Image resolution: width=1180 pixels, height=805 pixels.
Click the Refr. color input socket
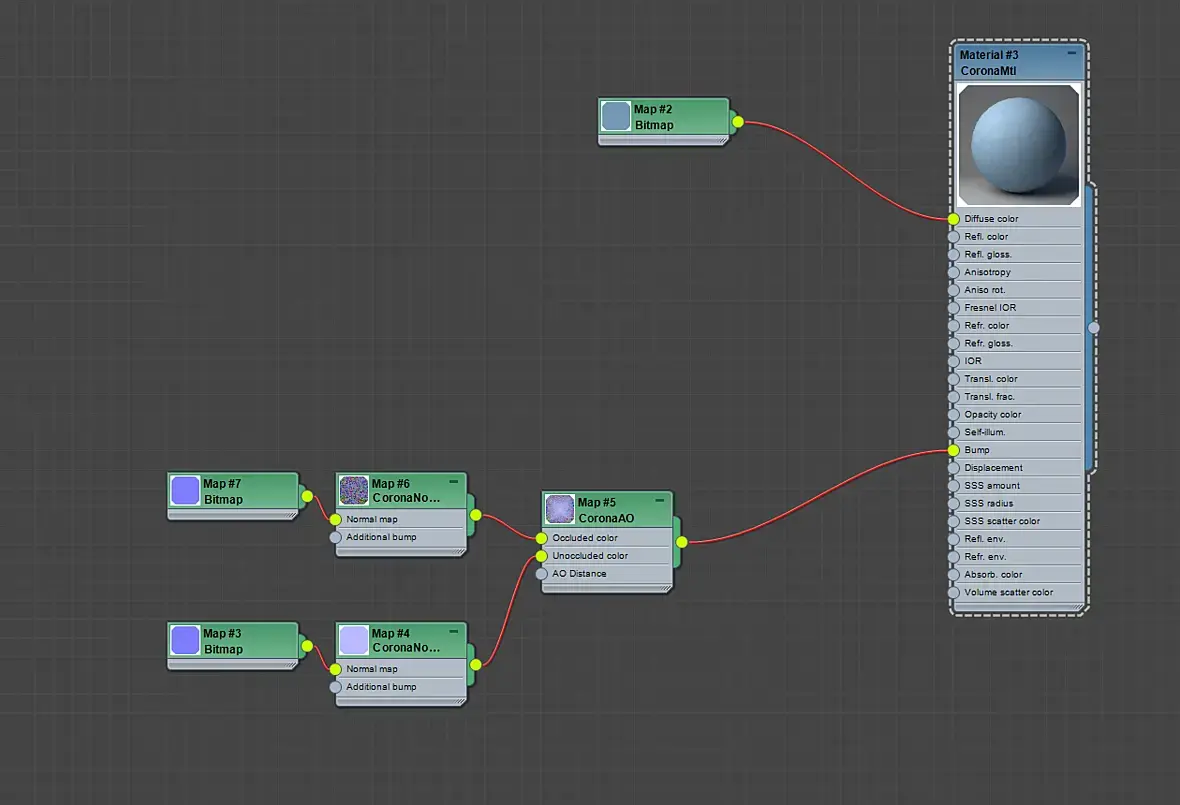(953, 326)
